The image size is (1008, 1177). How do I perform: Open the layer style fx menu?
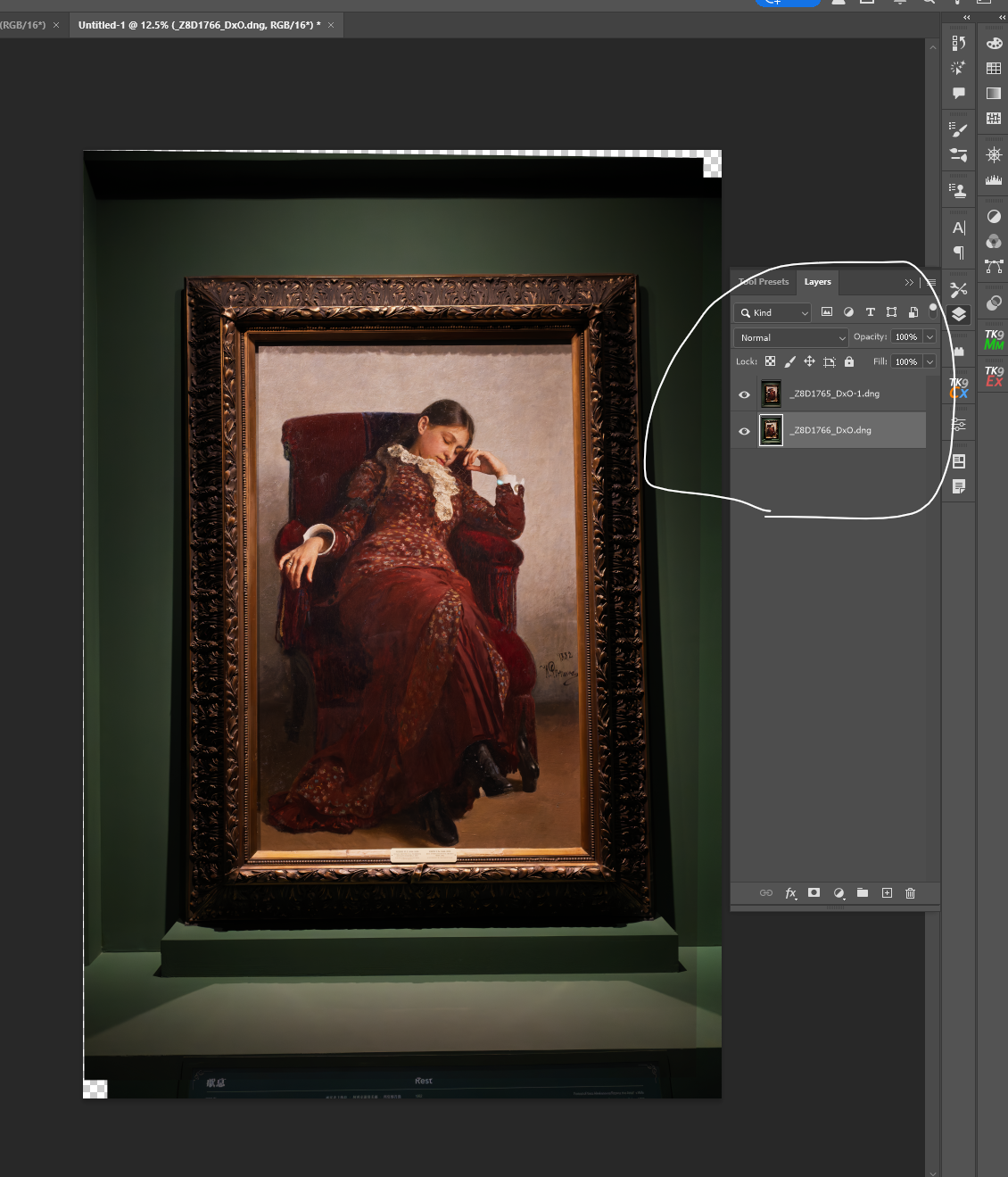(x=790, y=892)
